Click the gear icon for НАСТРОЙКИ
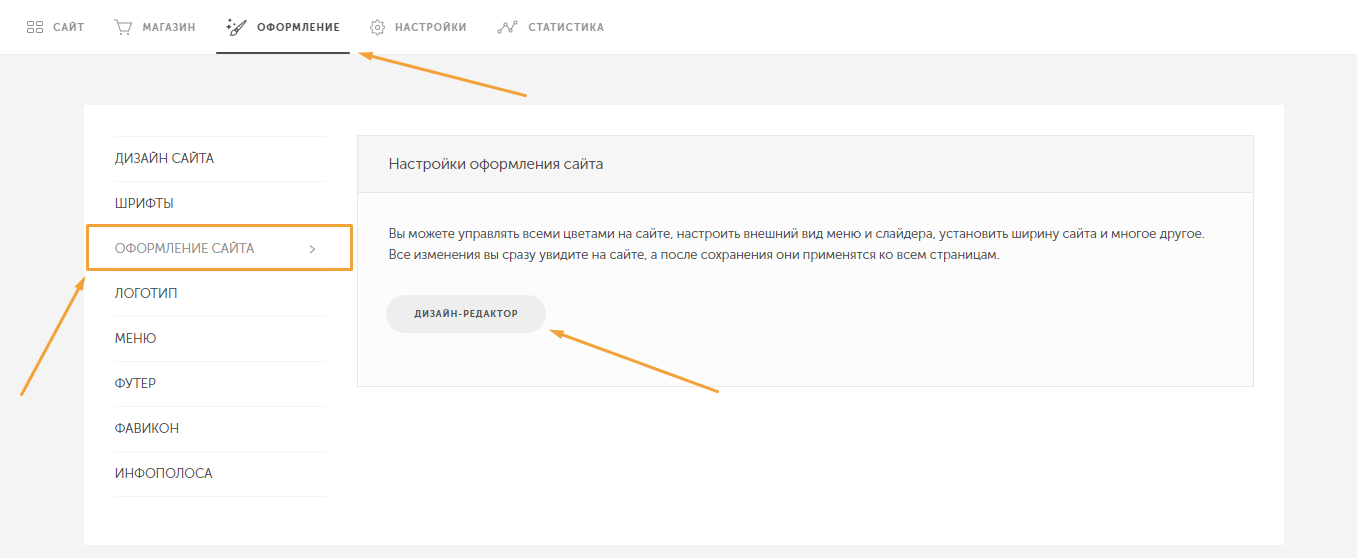Image resolution: width=1357 pixels, height=558 pixels. (x=377, y=27)
